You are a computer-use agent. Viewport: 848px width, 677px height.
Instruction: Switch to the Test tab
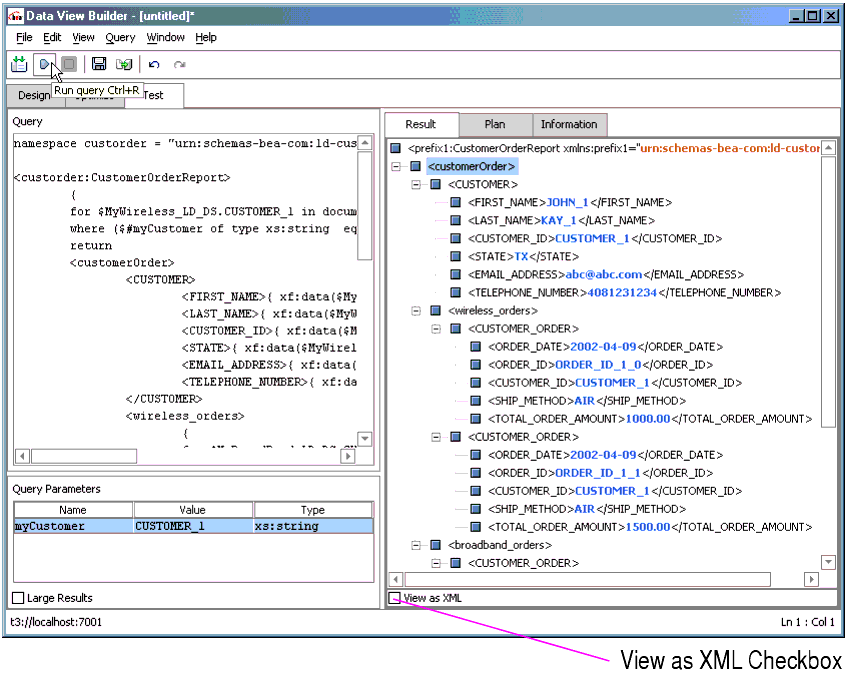[x=155, y=95]
